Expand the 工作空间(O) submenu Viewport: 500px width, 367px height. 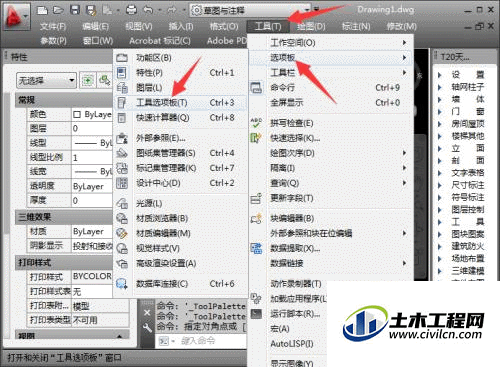tap(331, 43)
